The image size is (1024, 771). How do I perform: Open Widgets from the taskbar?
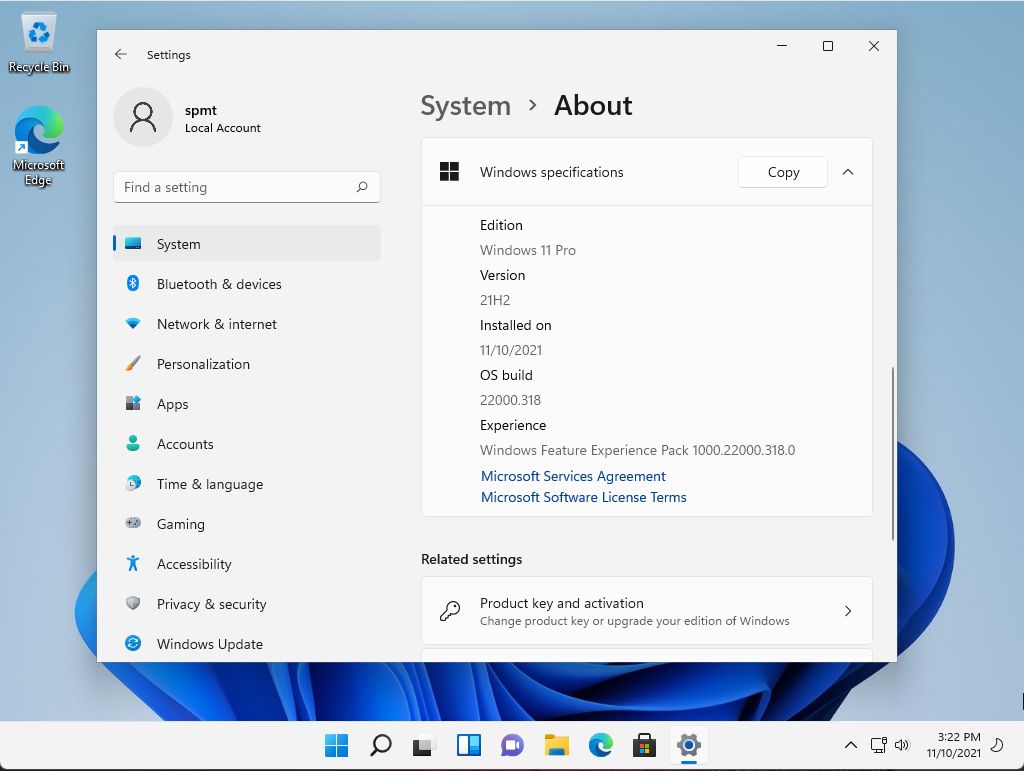pyautogui.click(x=469, y=745)
